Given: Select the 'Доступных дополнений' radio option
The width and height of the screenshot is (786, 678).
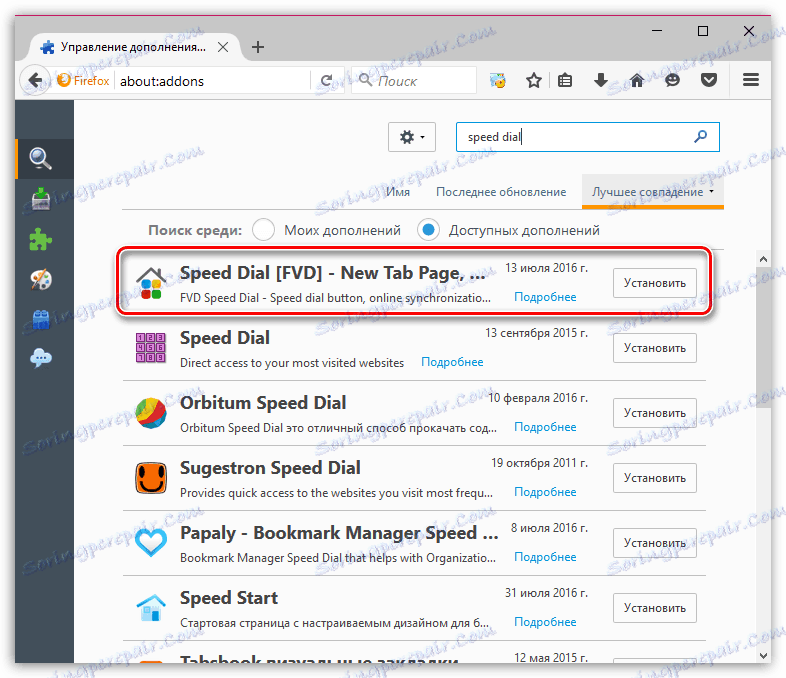Looking at the screenshot, I should [428, 230].
